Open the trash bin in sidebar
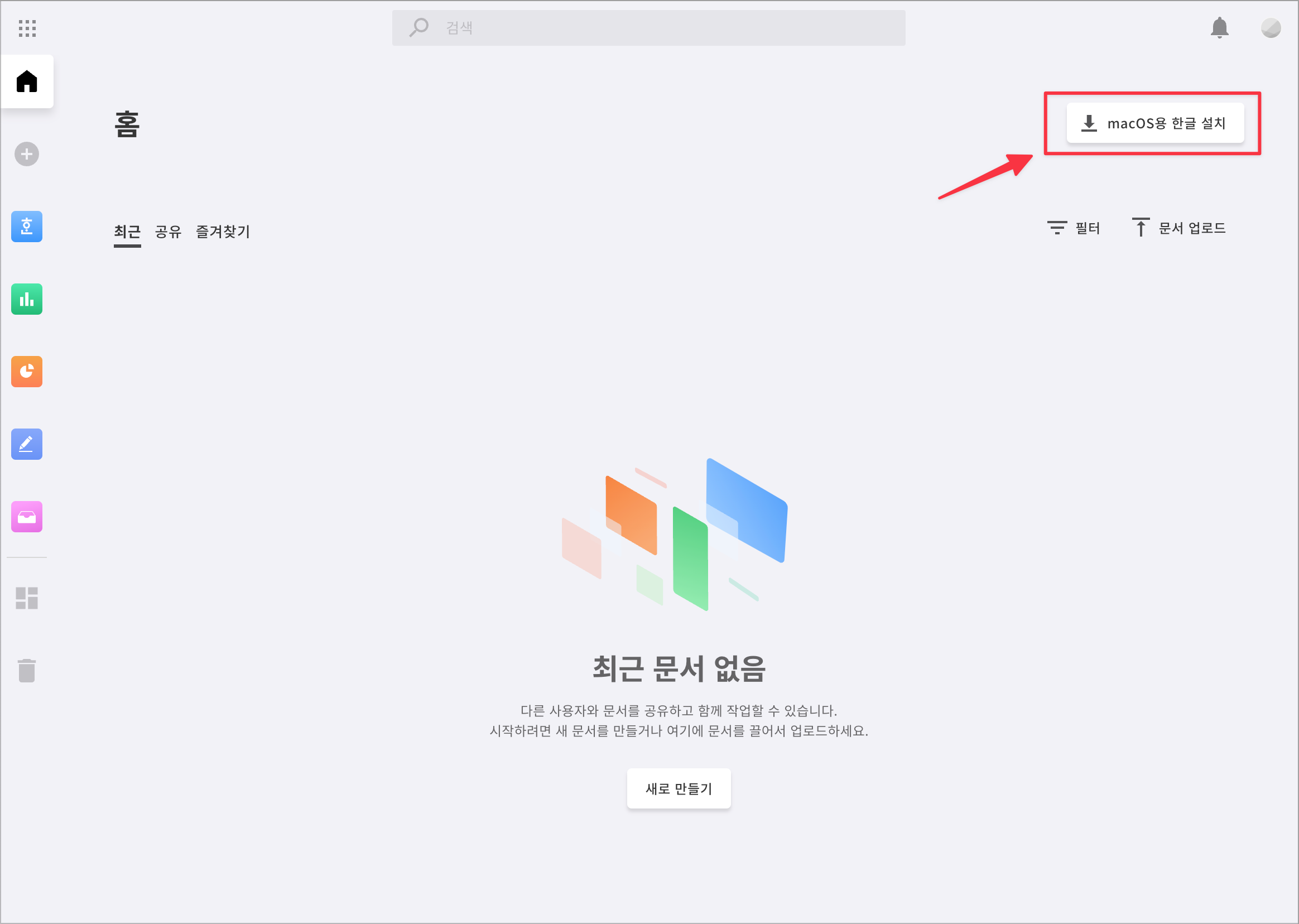 [27, 671]
